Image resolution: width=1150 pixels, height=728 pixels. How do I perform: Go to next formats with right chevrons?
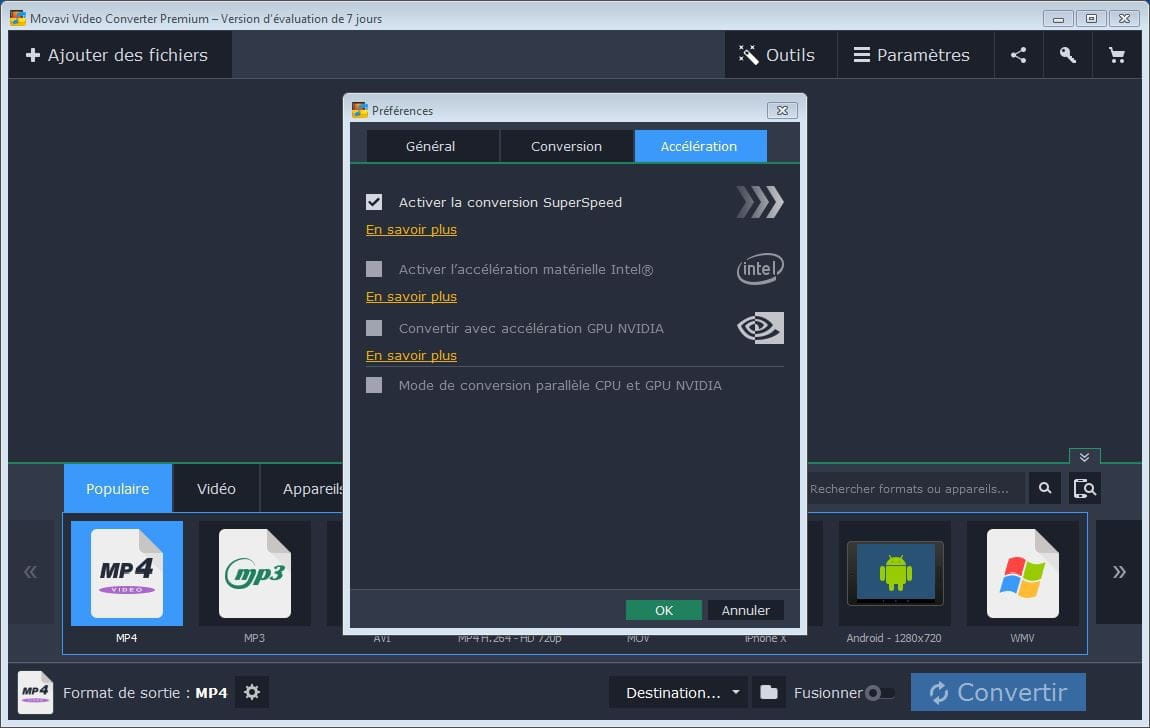pyautogui.click(x=1118, y=572)
